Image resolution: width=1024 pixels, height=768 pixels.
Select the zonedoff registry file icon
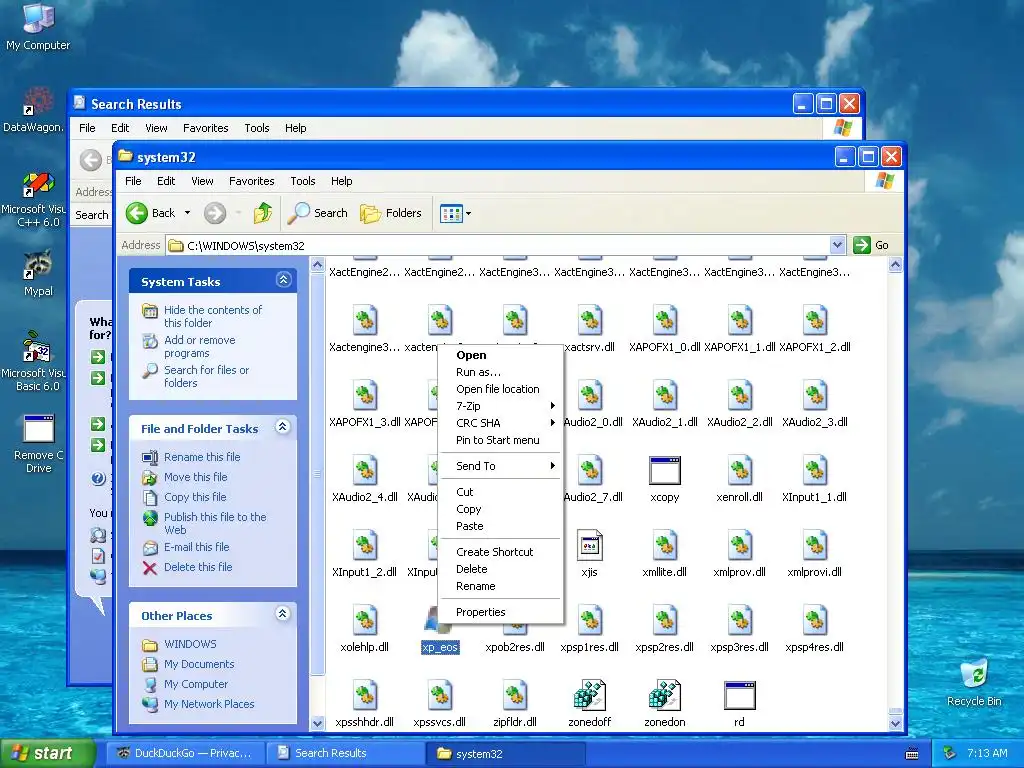(590, 696)
